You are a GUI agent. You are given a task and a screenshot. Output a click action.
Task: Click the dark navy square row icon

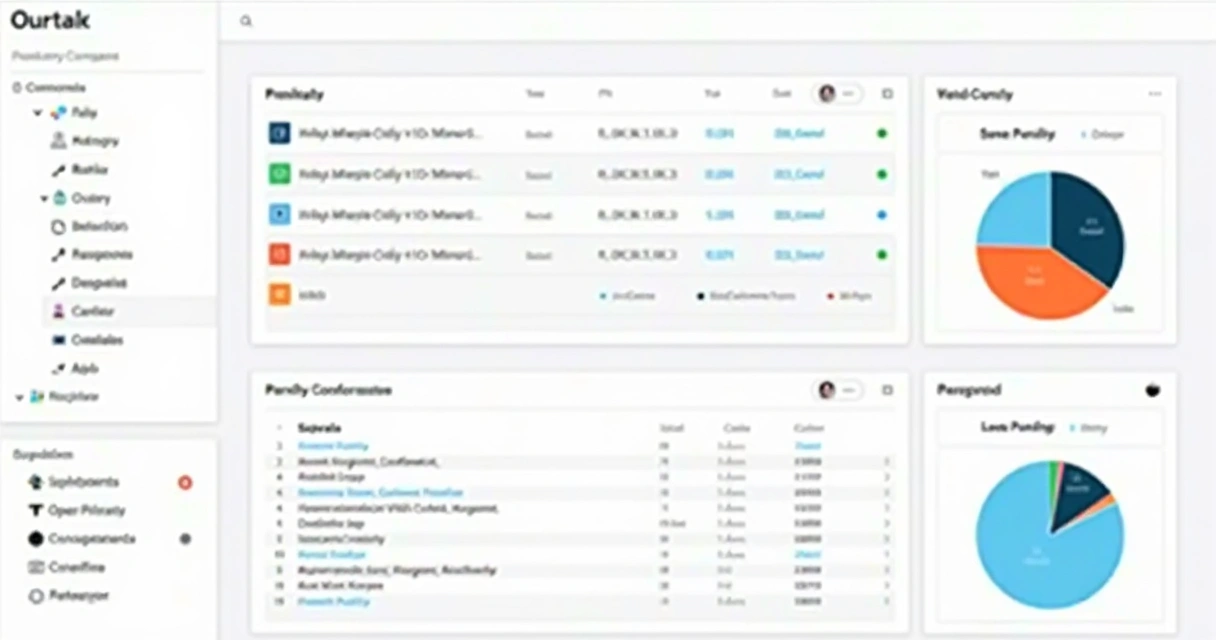point(279,133)
